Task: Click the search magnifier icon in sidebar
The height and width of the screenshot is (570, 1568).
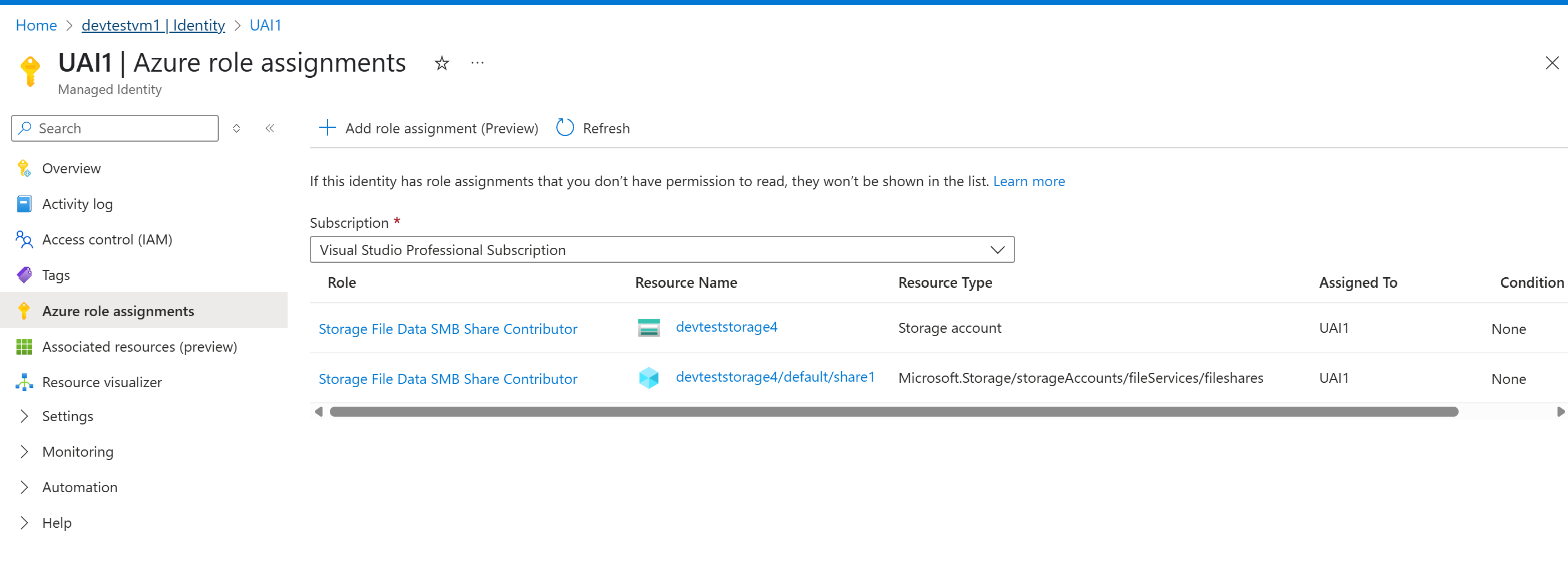Action: pyautogui.click(x=25, y=128)
